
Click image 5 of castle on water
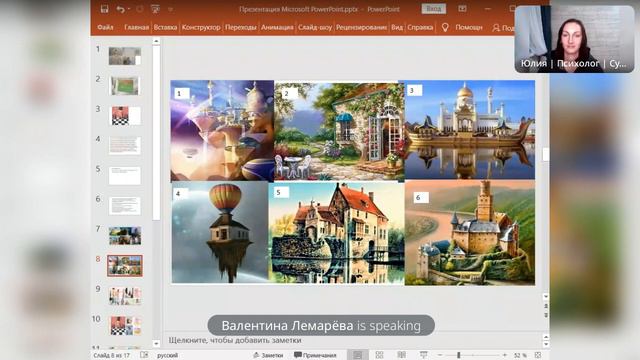[x=337, y=233]
